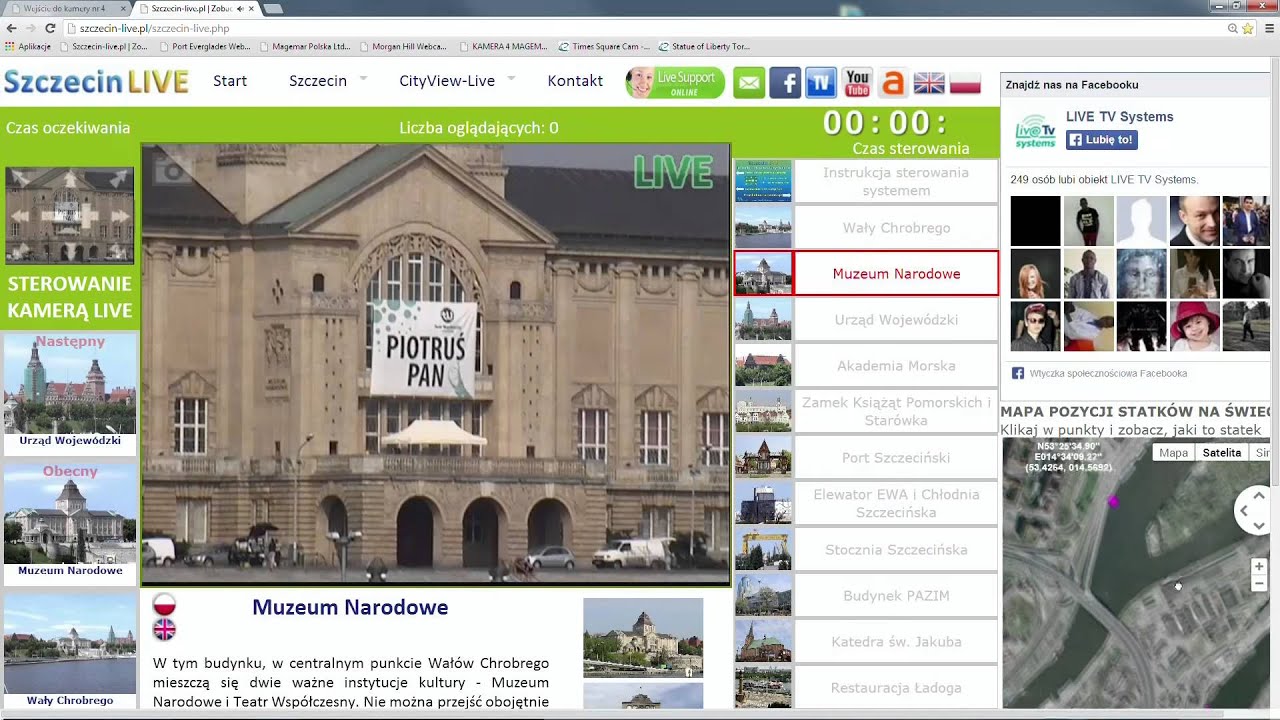Click the map zoom in plus button

pyautogui.click(x=1259, y=567)
